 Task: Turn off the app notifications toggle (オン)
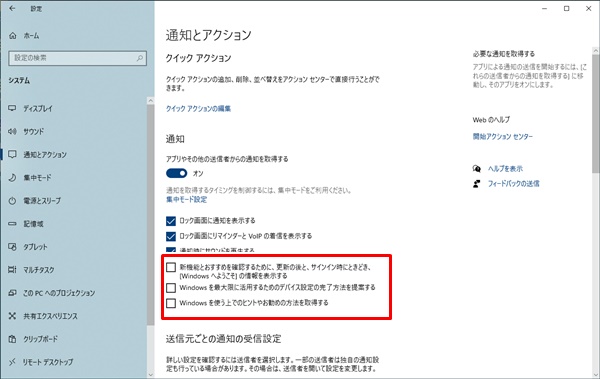[x=176, y=173]
